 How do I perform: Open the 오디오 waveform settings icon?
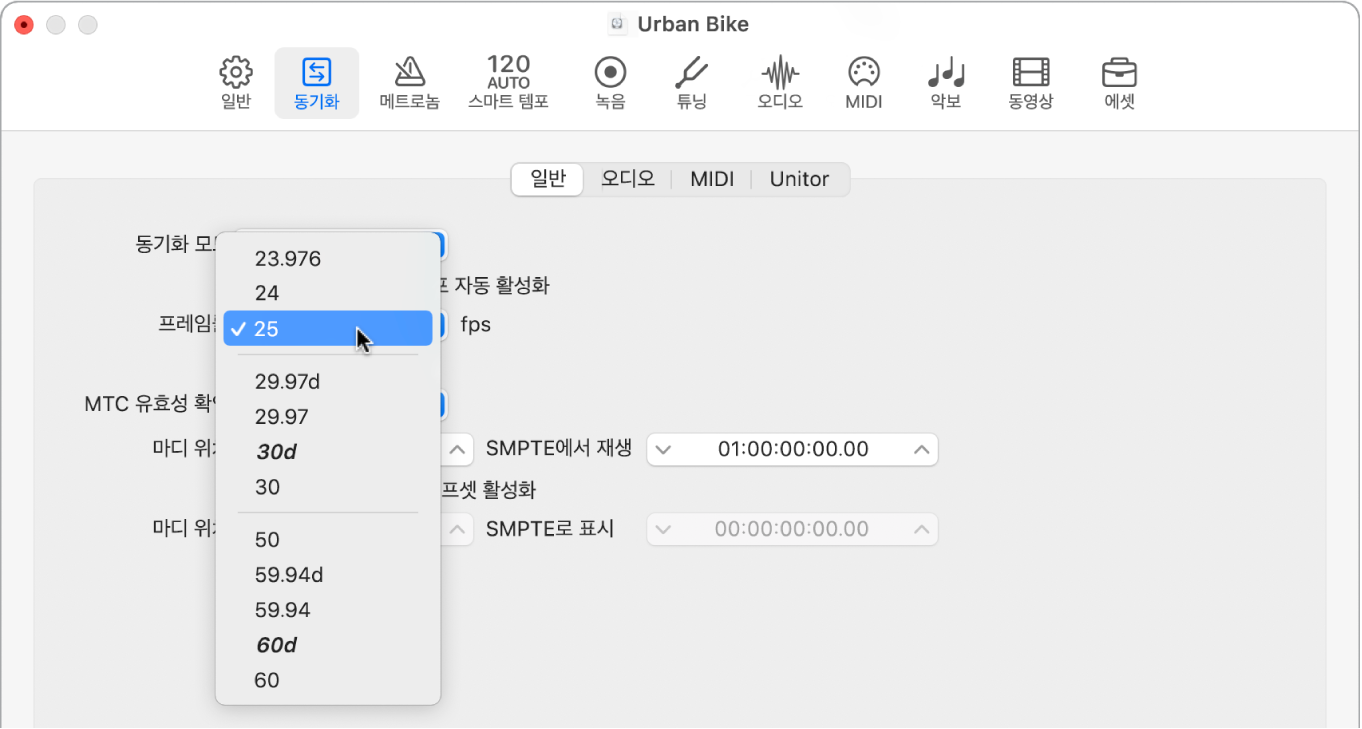[778, 82]
